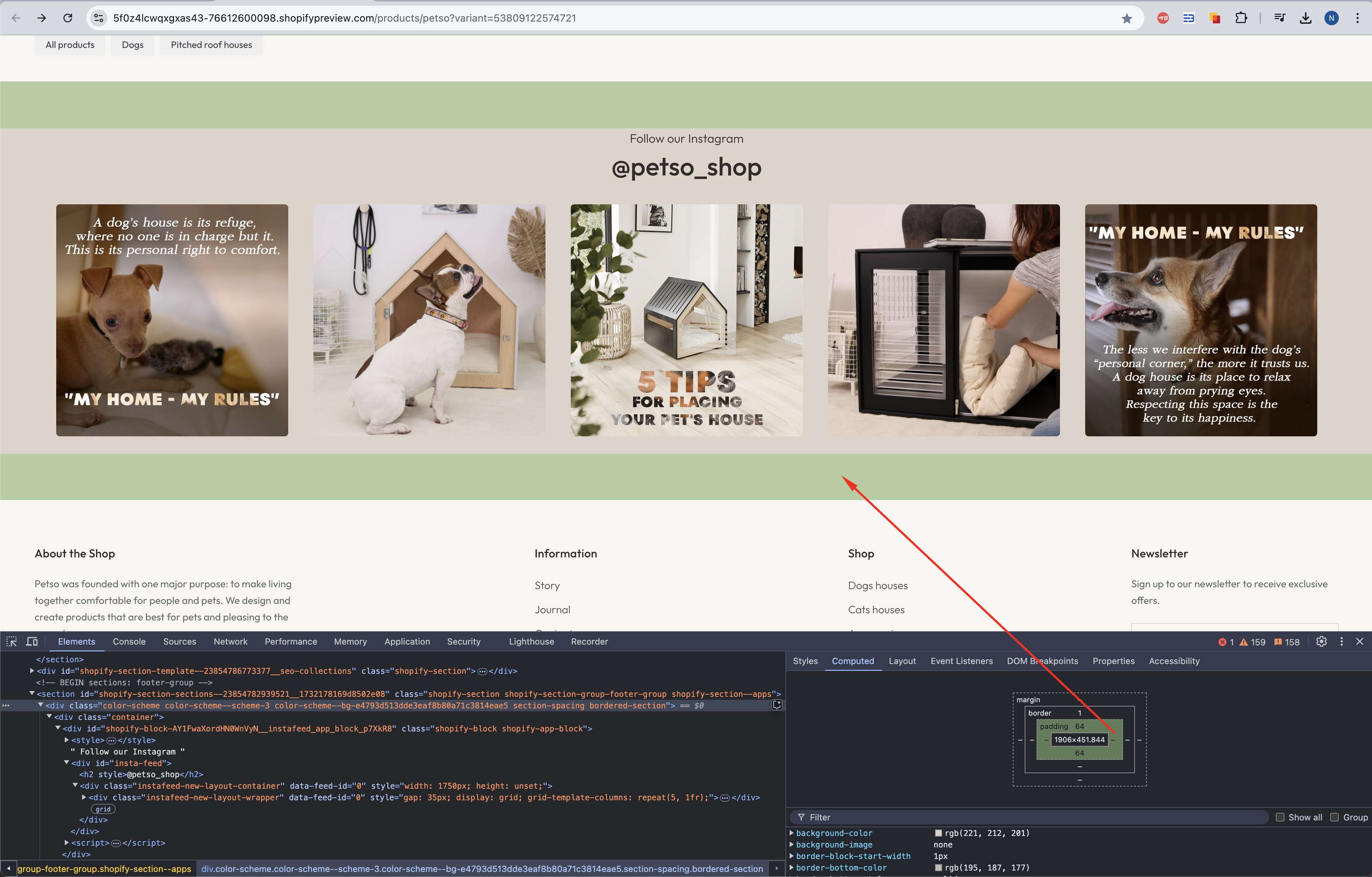1372x877 pixels.
Task: Open DevTools three-dot customize menu
Action: click(1341, 642)
